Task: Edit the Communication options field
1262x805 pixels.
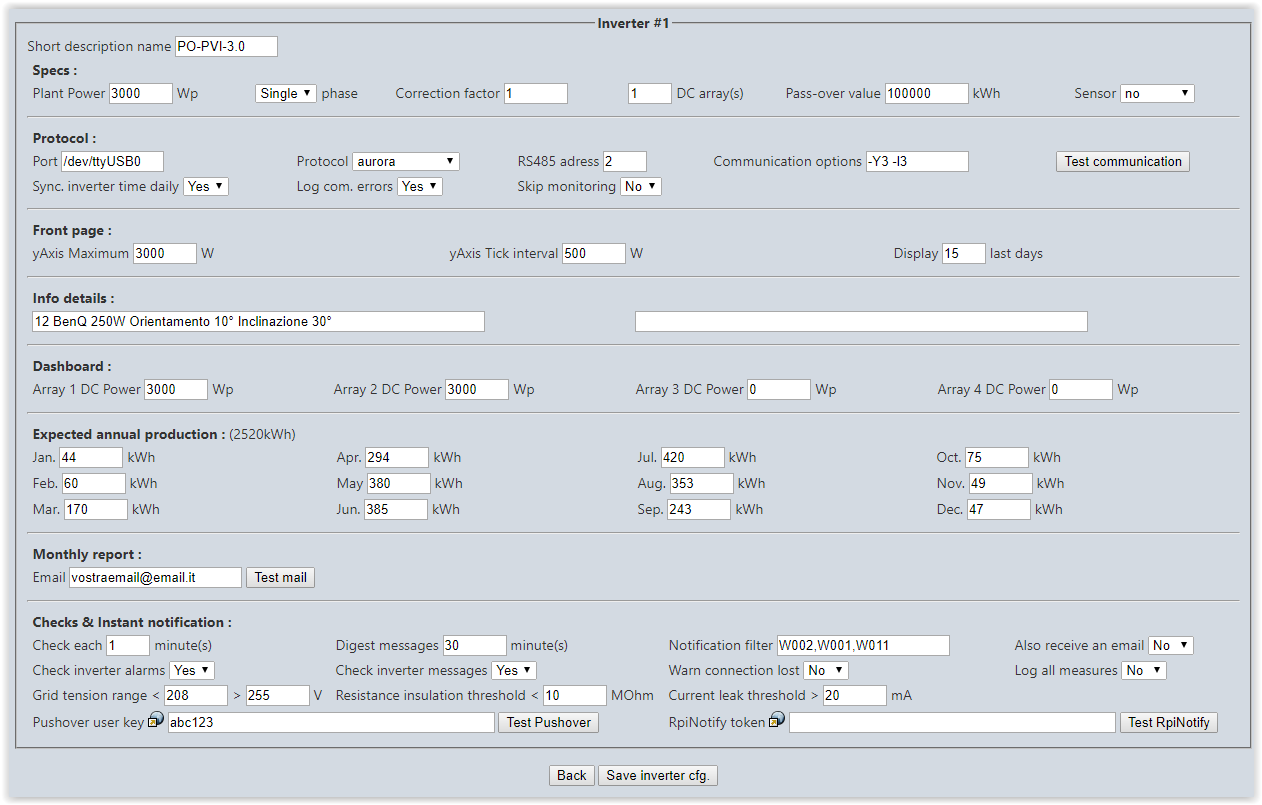Action: (918, 161)
